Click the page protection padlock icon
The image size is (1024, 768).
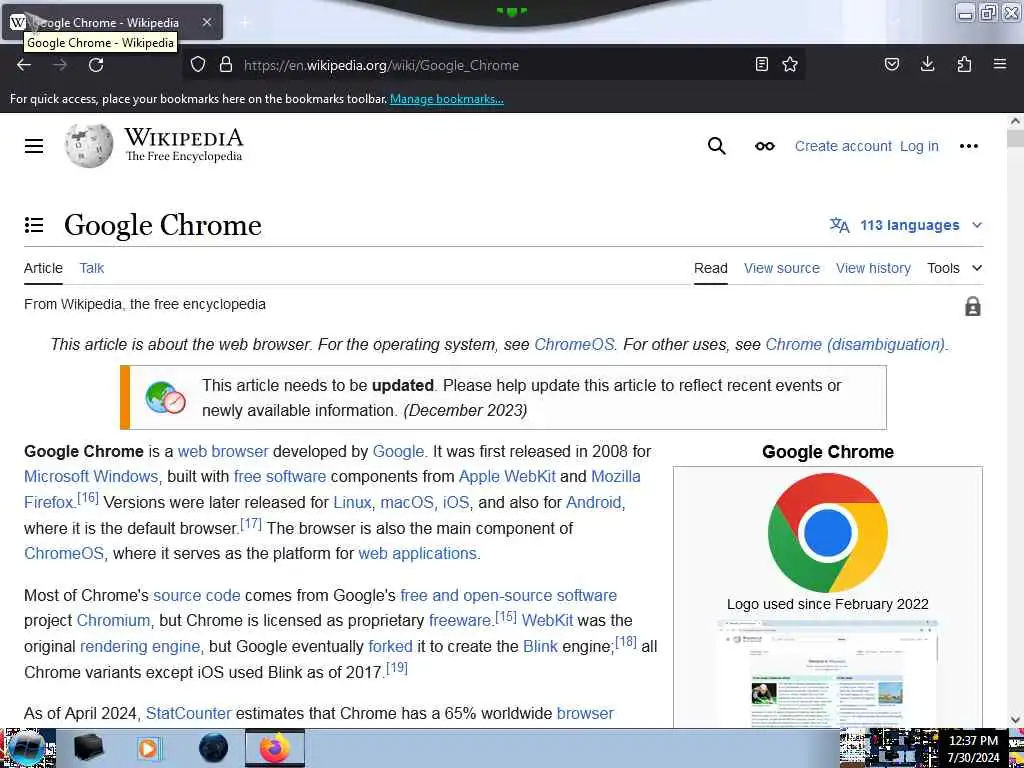pos(972,306)
